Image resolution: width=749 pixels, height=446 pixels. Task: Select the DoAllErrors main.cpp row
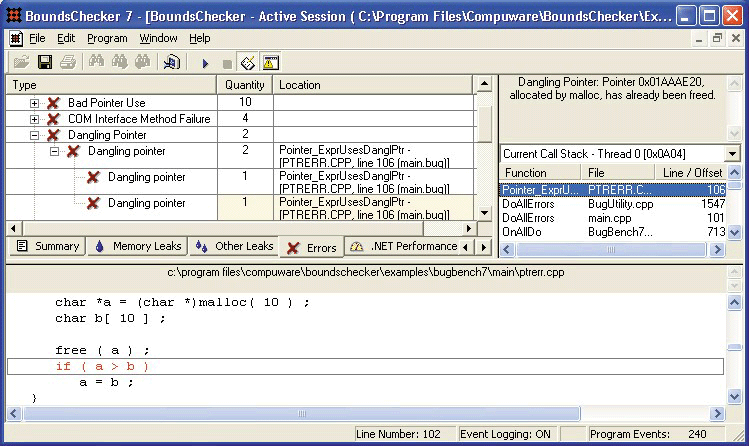[x=613, y=218]
